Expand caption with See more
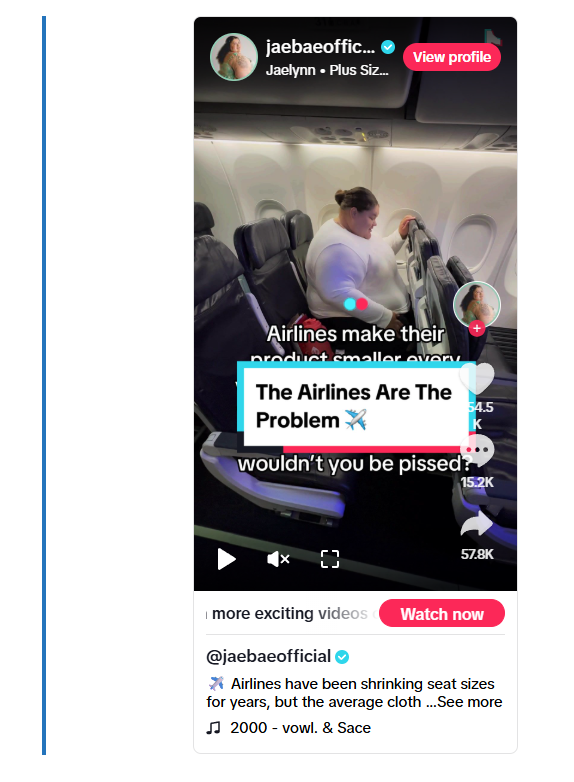 point(470,702)
